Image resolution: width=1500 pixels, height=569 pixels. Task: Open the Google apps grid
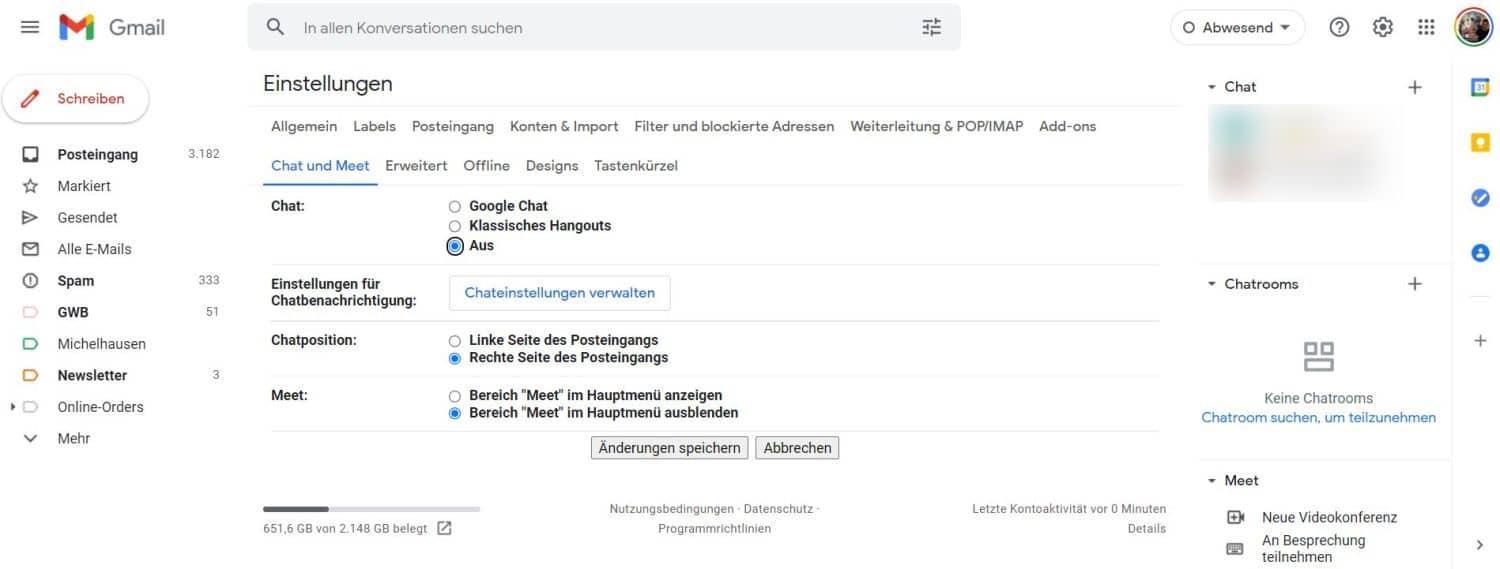(1426, 28)
